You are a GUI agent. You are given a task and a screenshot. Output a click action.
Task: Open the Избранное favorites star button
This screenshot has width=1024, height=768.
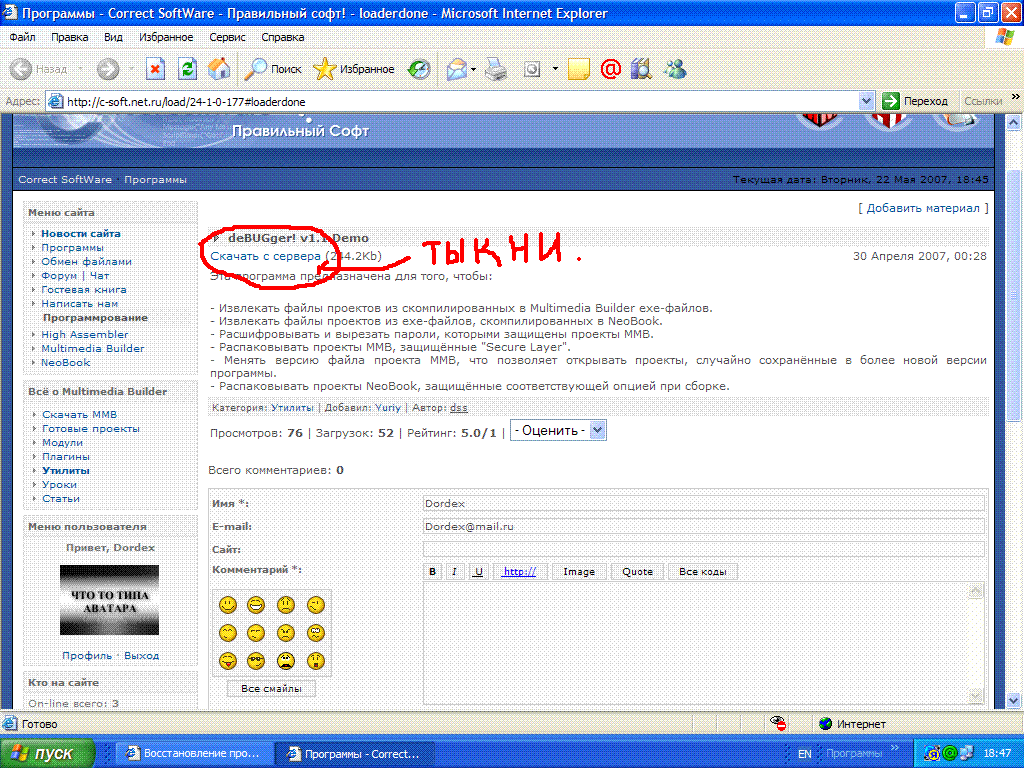click(x=353, y=69)
